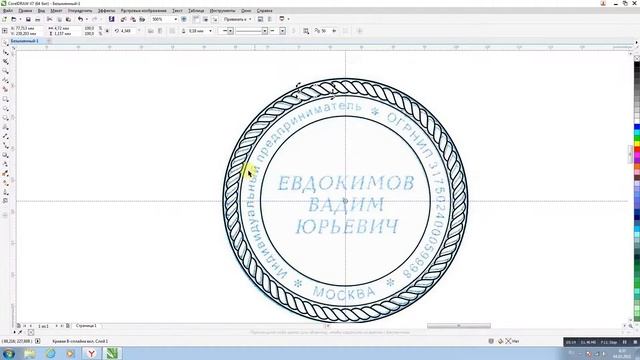Activate the Zoom tool in the toolbox

coord(5,71)
